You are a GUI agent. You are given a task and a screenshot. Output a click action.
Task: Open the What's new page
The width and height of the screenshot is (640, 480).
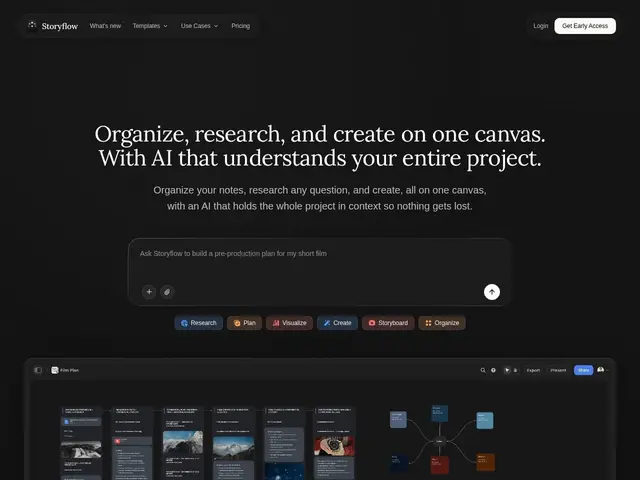pos(105,26)
